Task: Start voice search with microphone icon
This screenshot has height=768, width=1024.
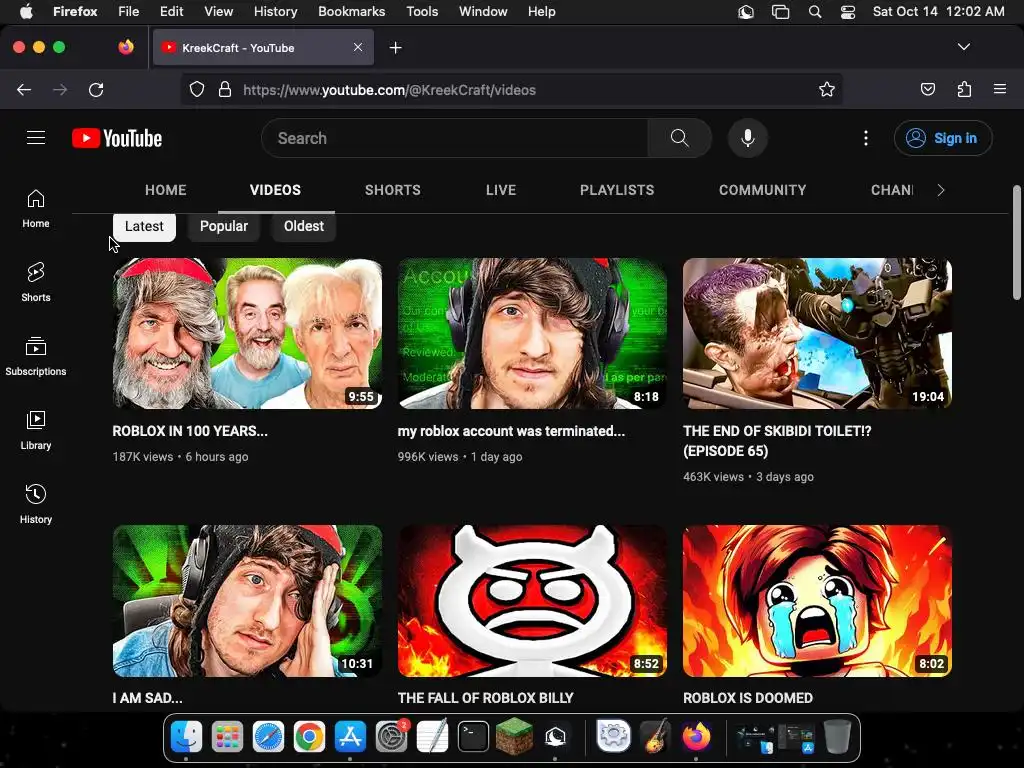Action: 748,138
